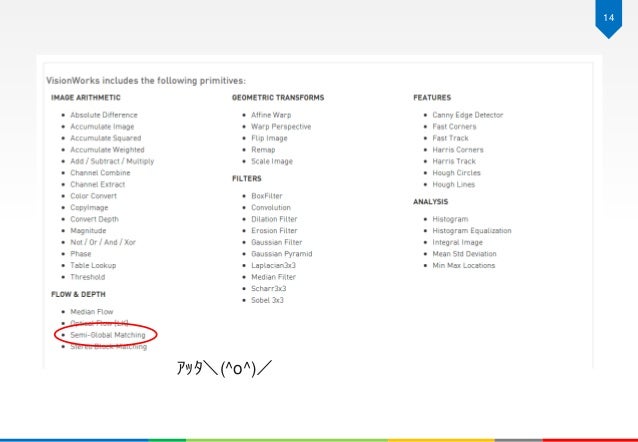The height and width of the screenshot is (442, 638).
Task: Click the GEOMETRIC TRANSFORMS heading
Action: point(278,98)
